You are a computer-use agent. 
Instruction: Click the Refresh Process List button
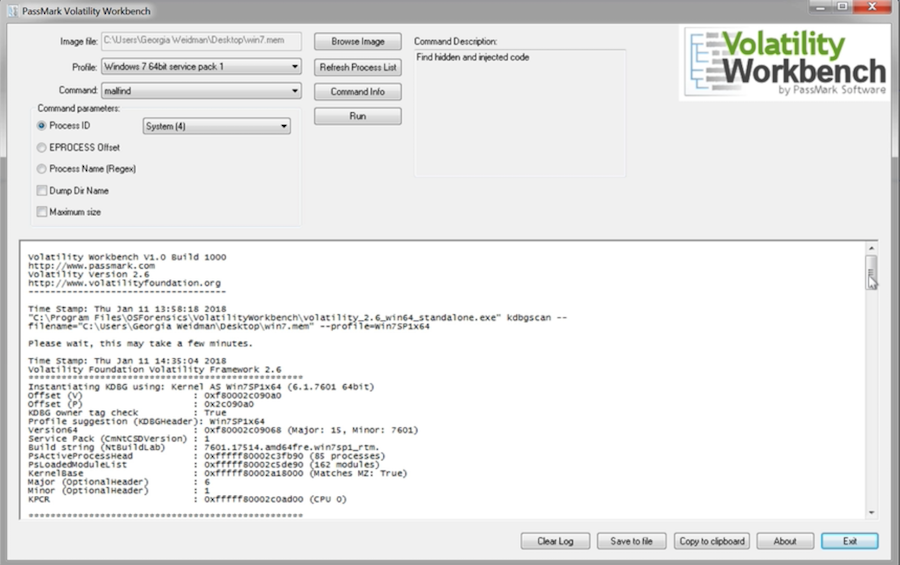pos(358,67)
